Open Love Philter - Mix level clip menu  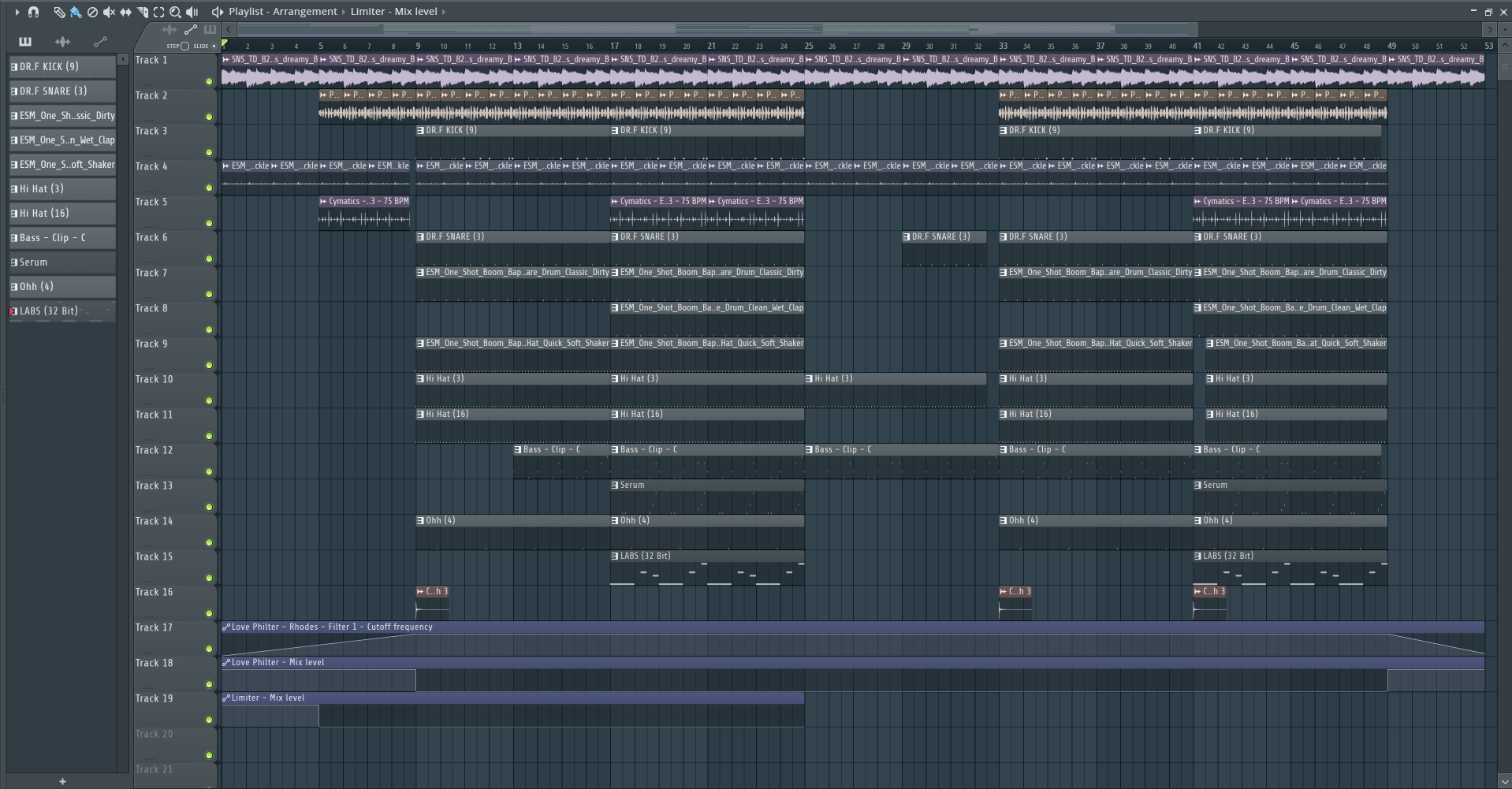coord(226,663)
